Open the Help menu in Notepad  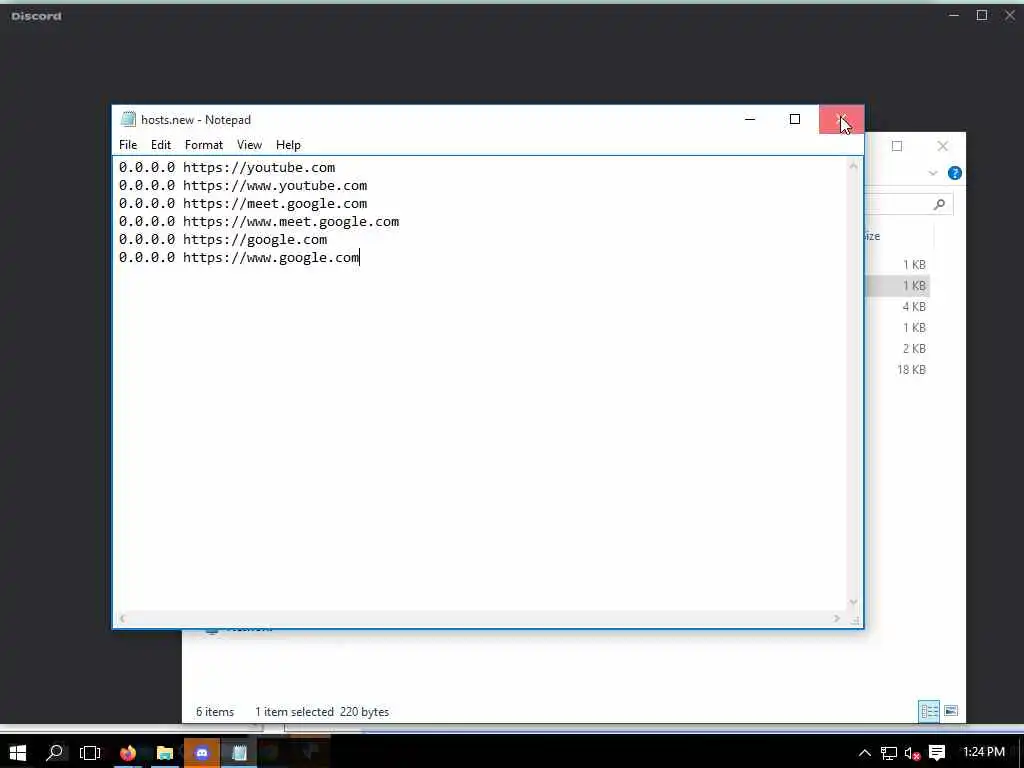click(288, 145)
